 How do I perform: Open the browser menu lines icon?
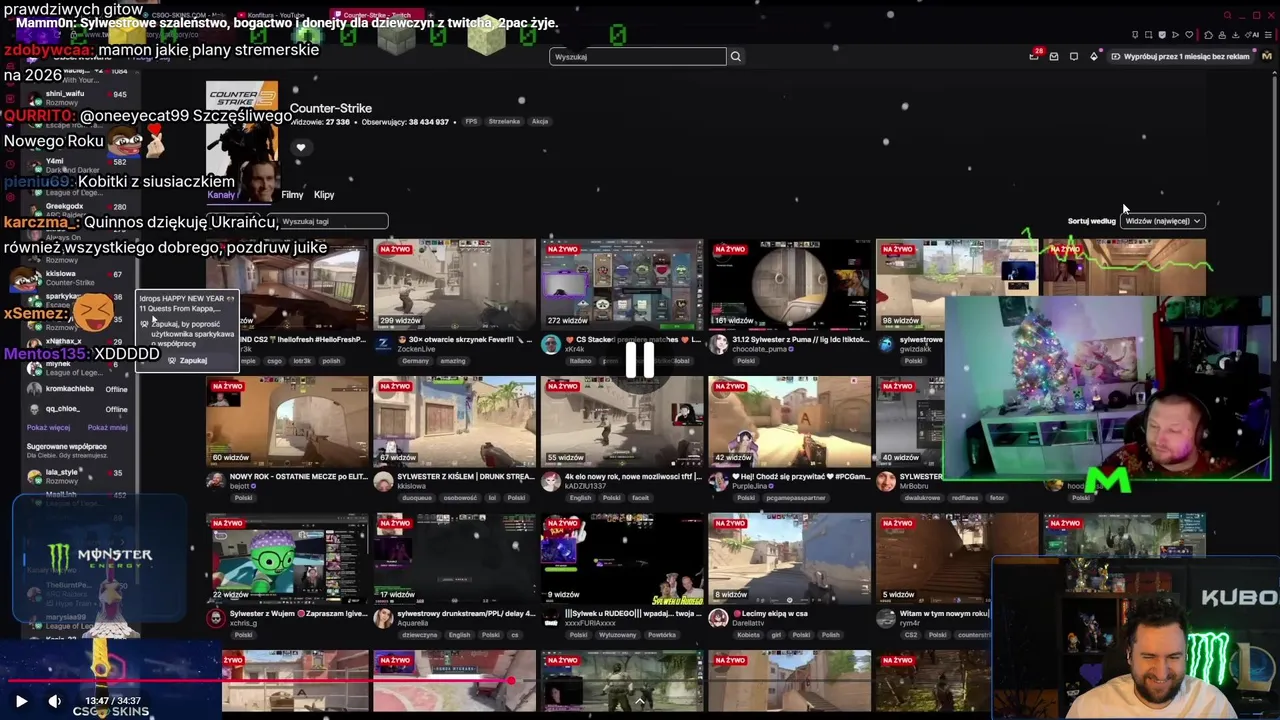[1268, 35]
